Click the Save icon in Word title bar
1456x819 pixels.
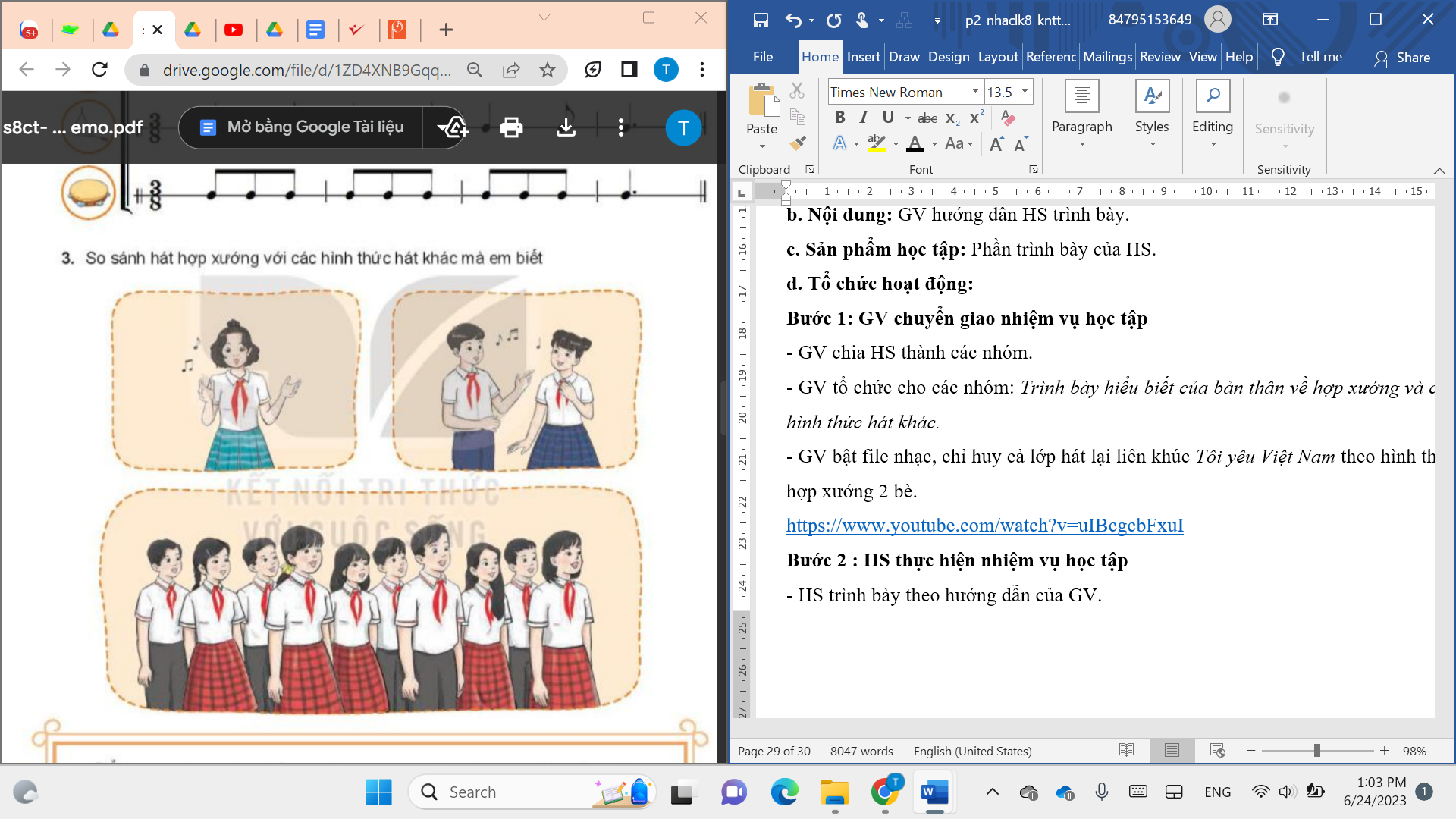pyautogui.click(x=761, y=20)
